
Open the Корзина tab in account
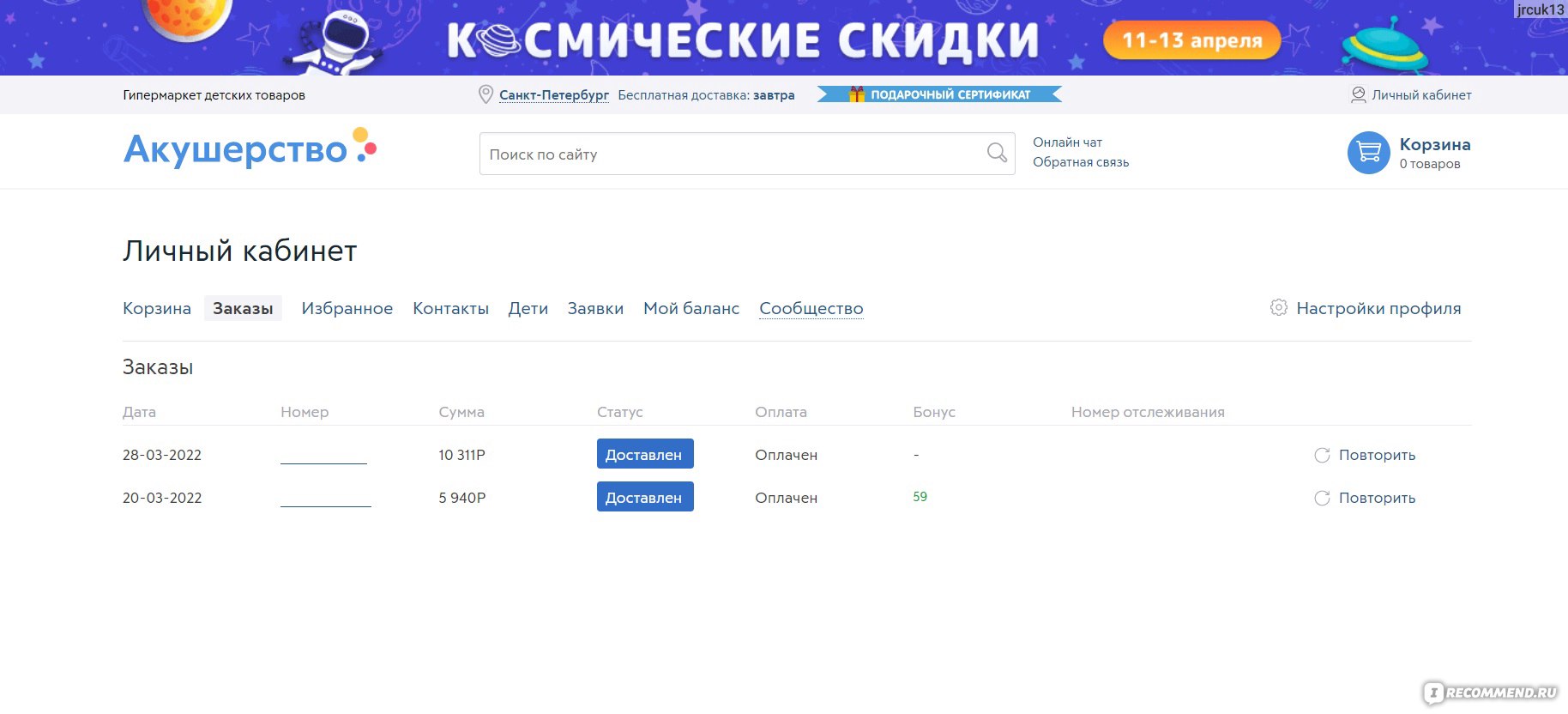[157, 308]
